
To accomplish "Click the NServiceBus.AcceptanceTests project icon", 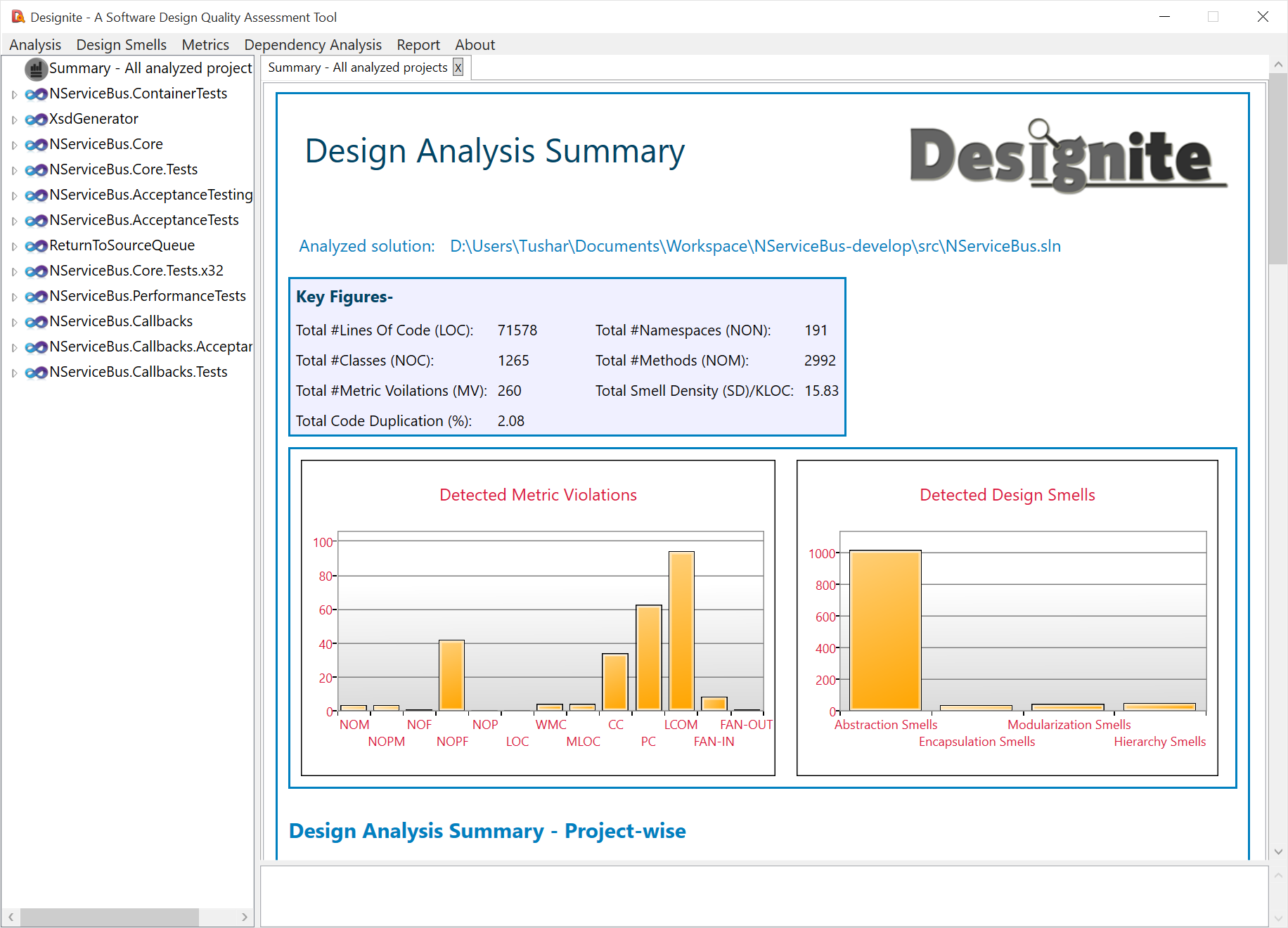I will 36,221.
